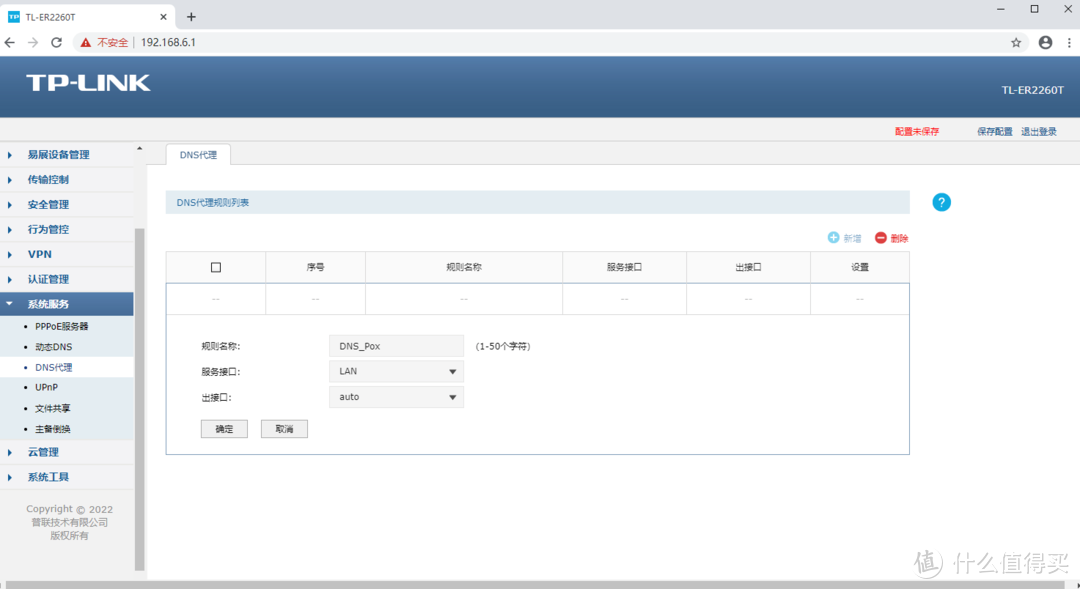The height and width of the screenshot is (589, 1080).
Task: Click the 确定 confirm button
Action: pyautogui.click(x=224, y=429)
